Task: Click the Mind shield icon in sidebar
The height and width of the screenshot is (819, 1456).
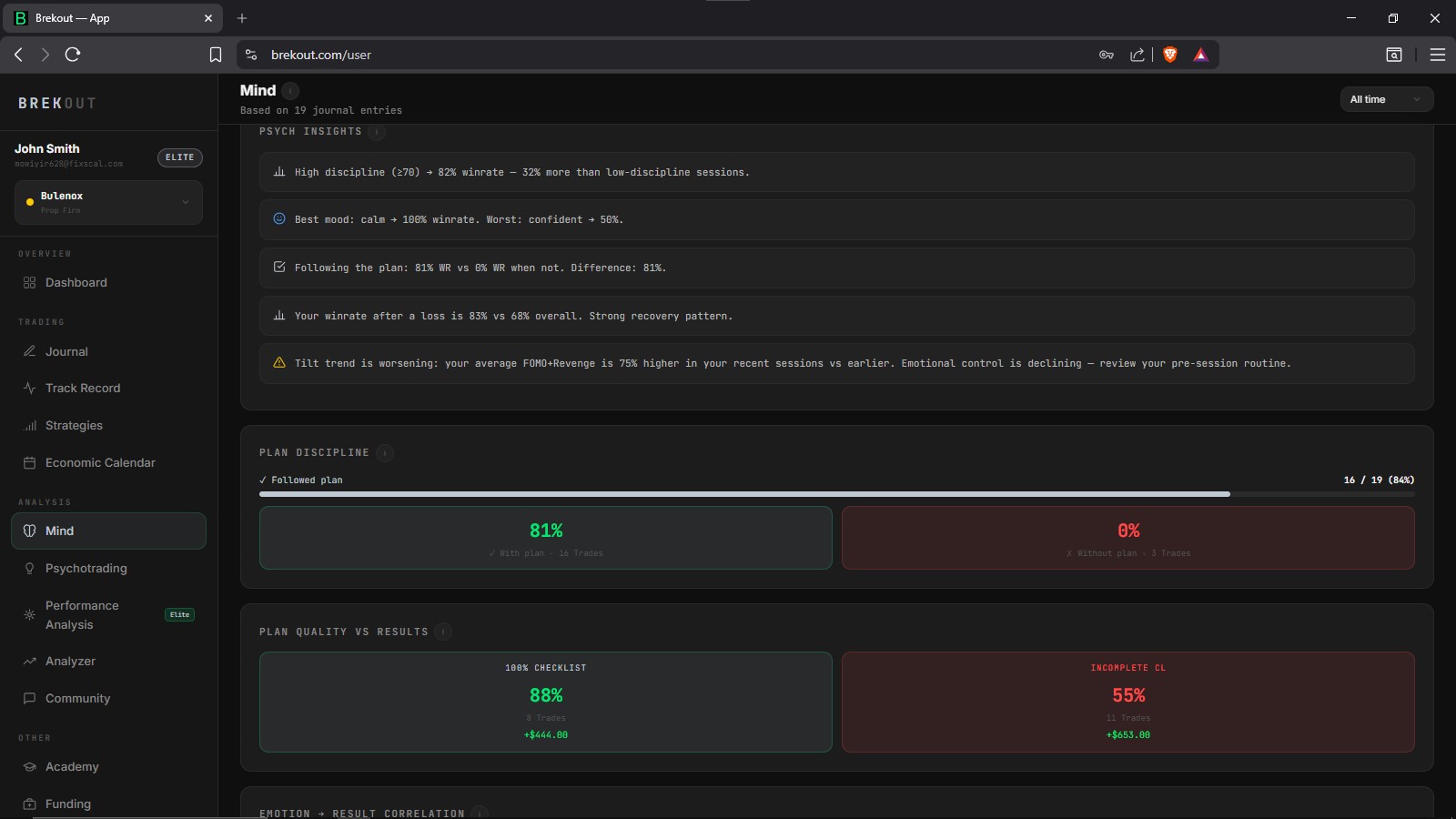Action: click(29, 531)
